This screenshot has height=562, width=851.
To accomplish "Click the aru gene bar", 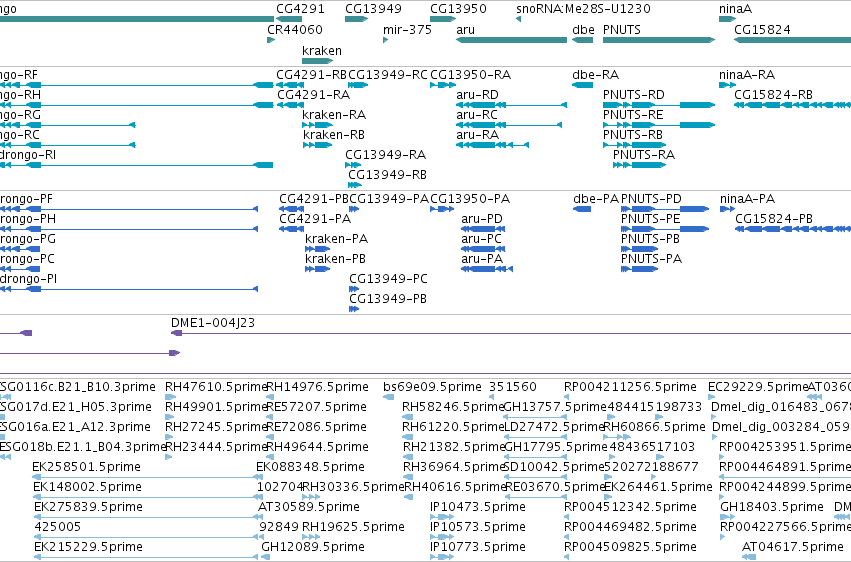I will tap(511, 40).
